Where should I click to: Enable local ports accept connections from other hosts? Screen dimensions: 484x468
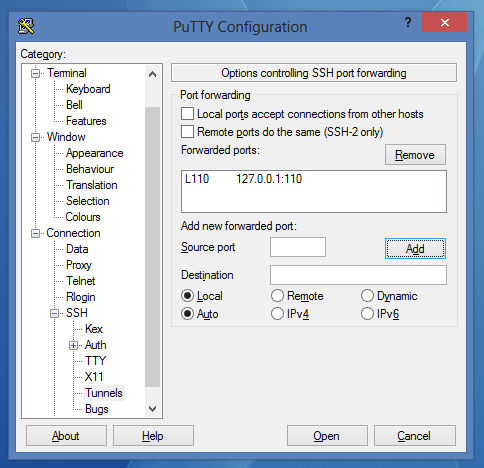187,114
